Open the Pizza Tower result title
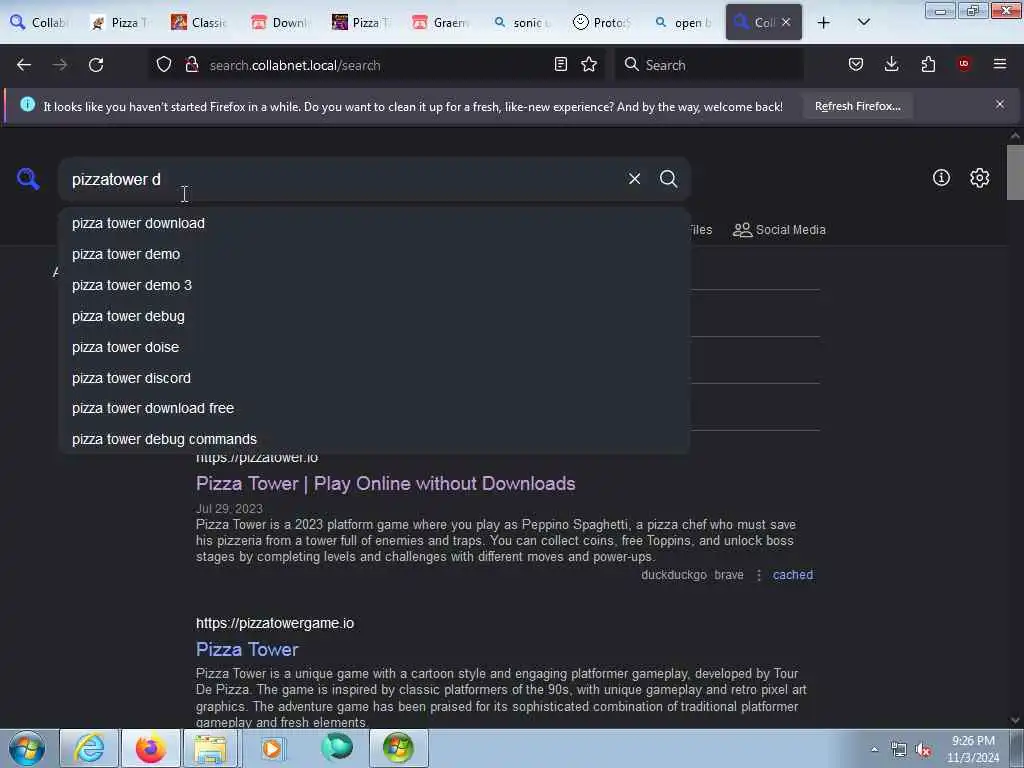 pos(247,649)
